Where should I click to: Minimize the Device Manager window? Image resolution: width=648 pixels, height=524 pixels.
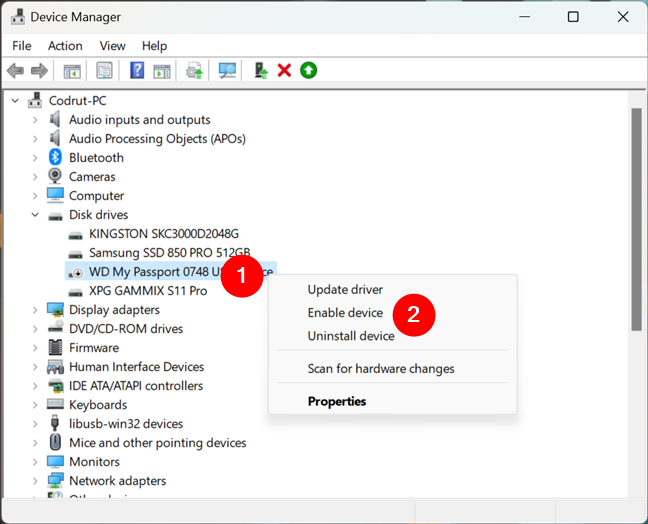(524, 17)
